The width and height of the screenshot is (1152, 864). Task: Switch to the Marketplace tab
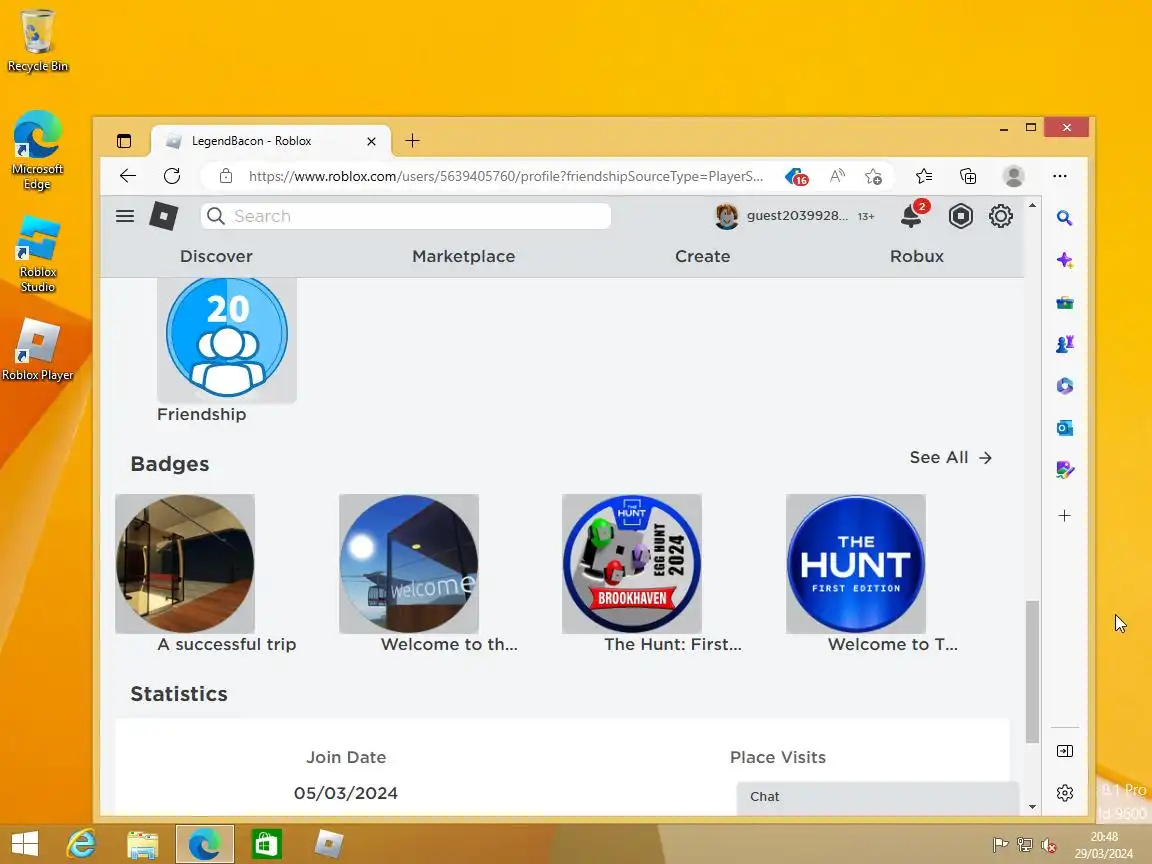[x=464, y=256]
